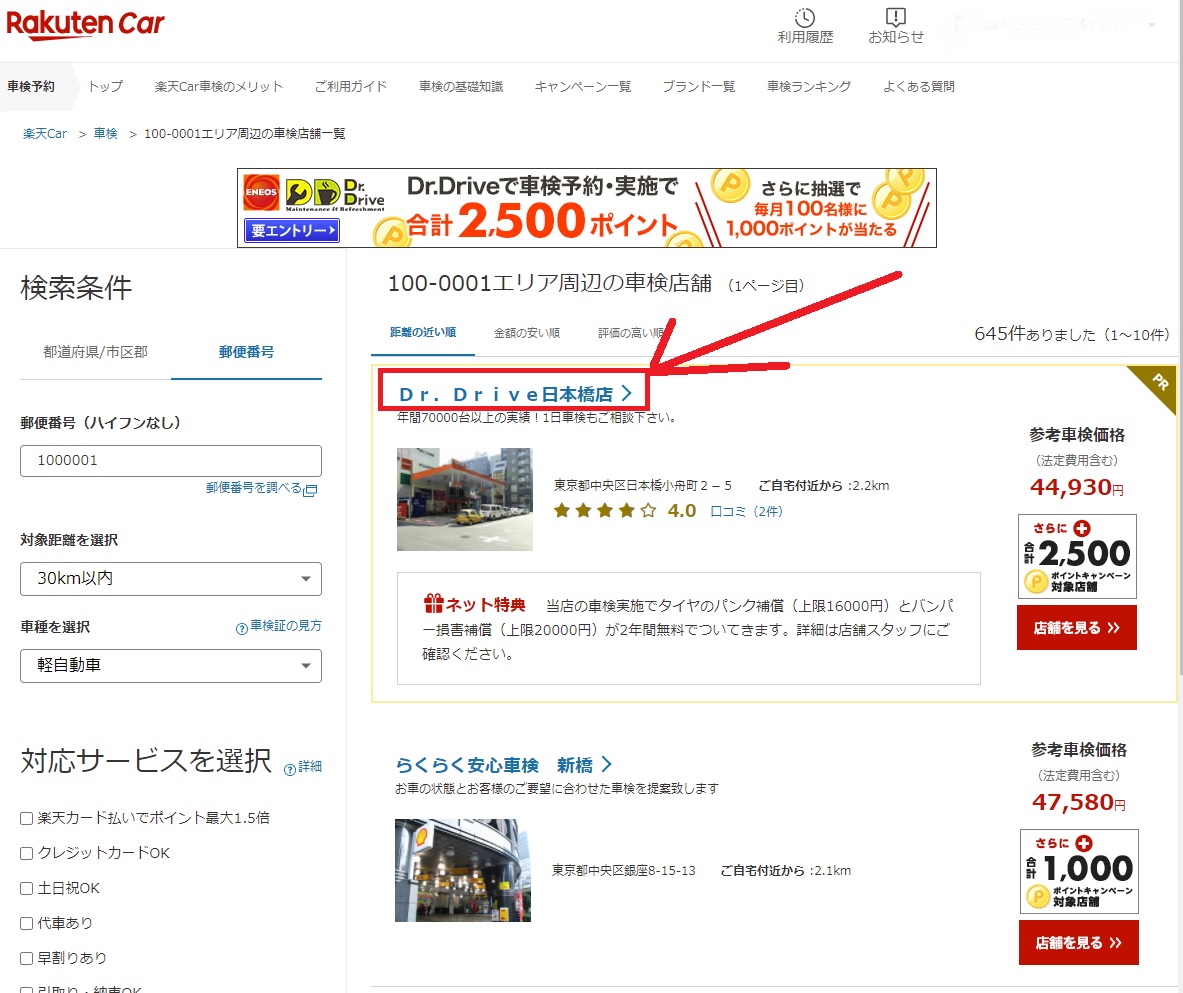Expand the 対象距離 30km以内 dropdown
The image size is (1183, 993).
pyautogui.click(x=171, y=579)
